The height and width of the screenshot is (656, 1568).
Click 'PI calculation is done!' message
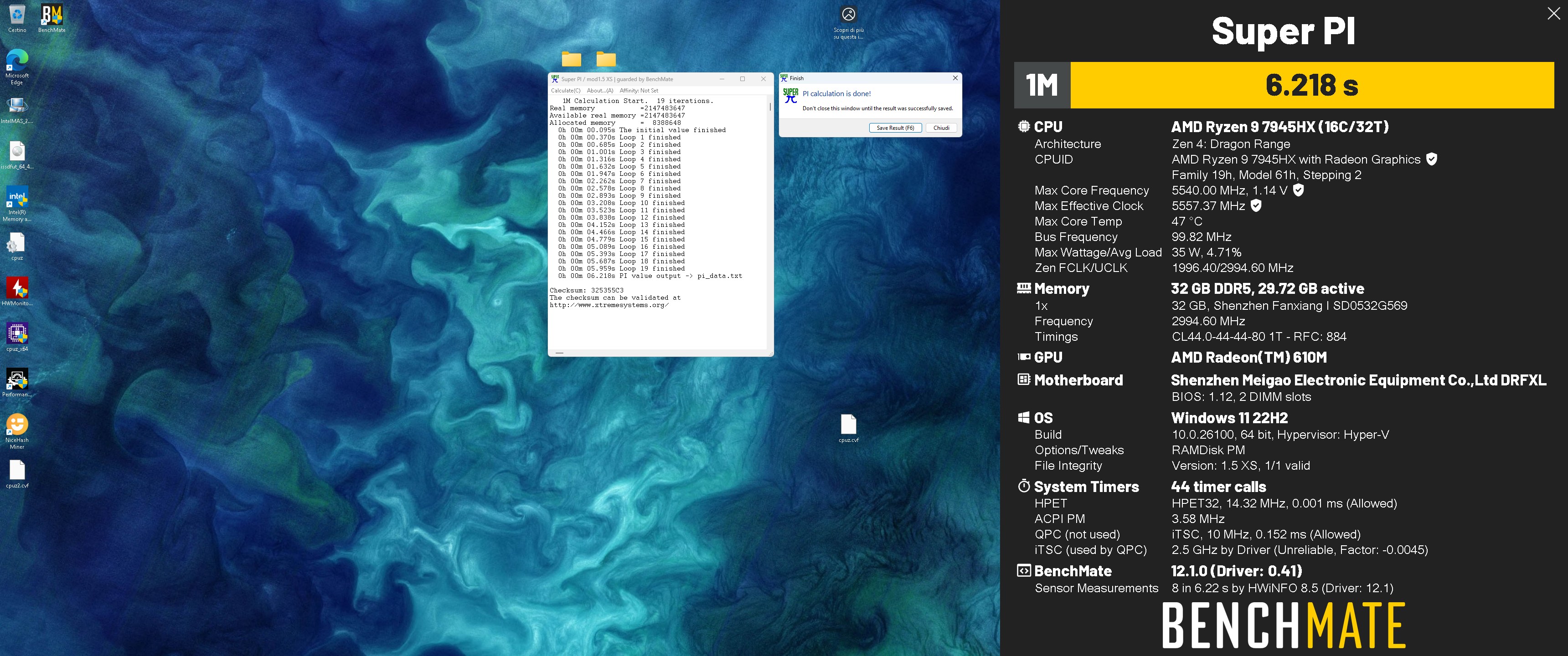[x=836, y=94]
